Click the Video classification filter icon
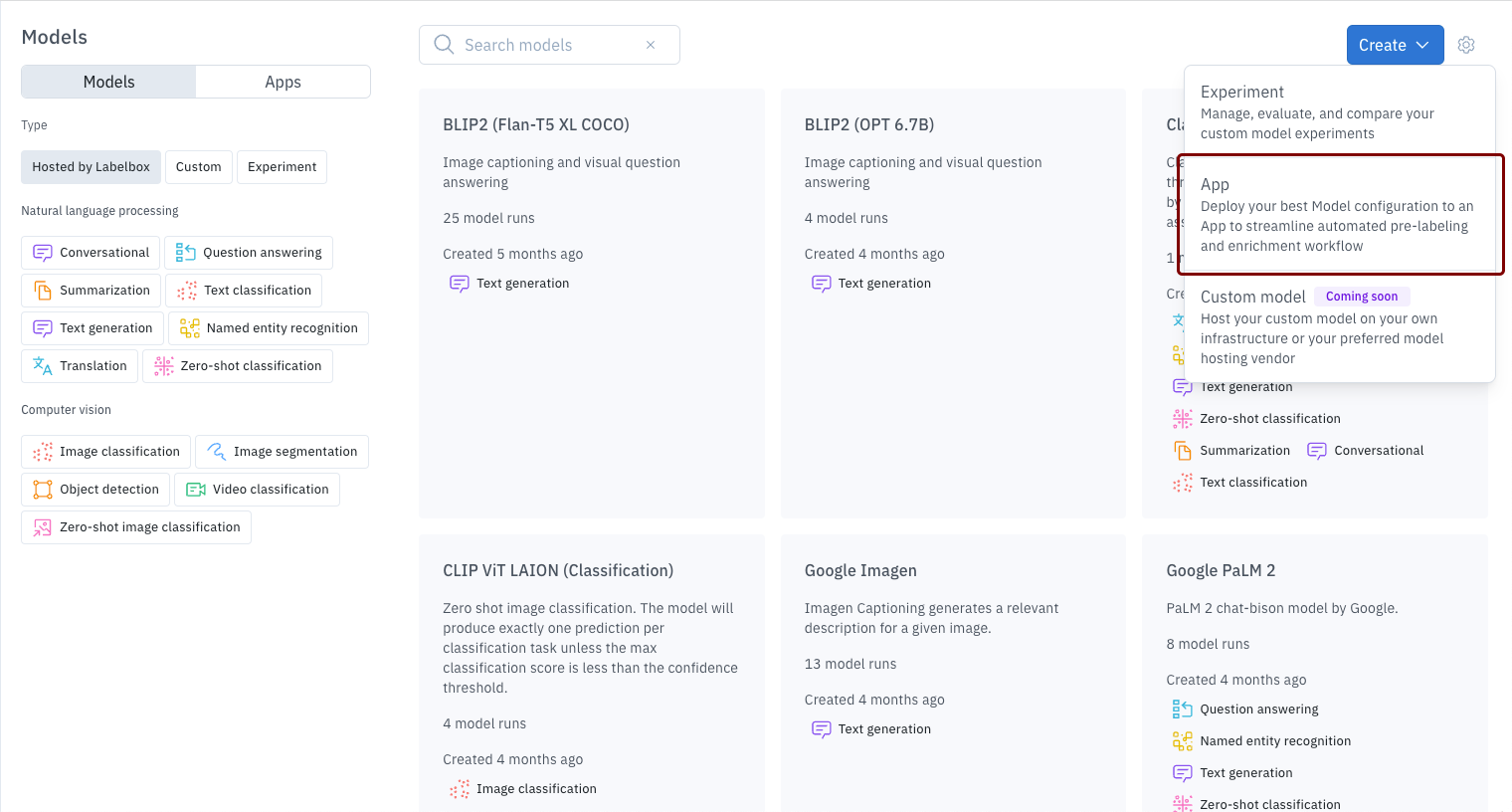This screenshot has width=1512, height=812. tap(196, 490)
